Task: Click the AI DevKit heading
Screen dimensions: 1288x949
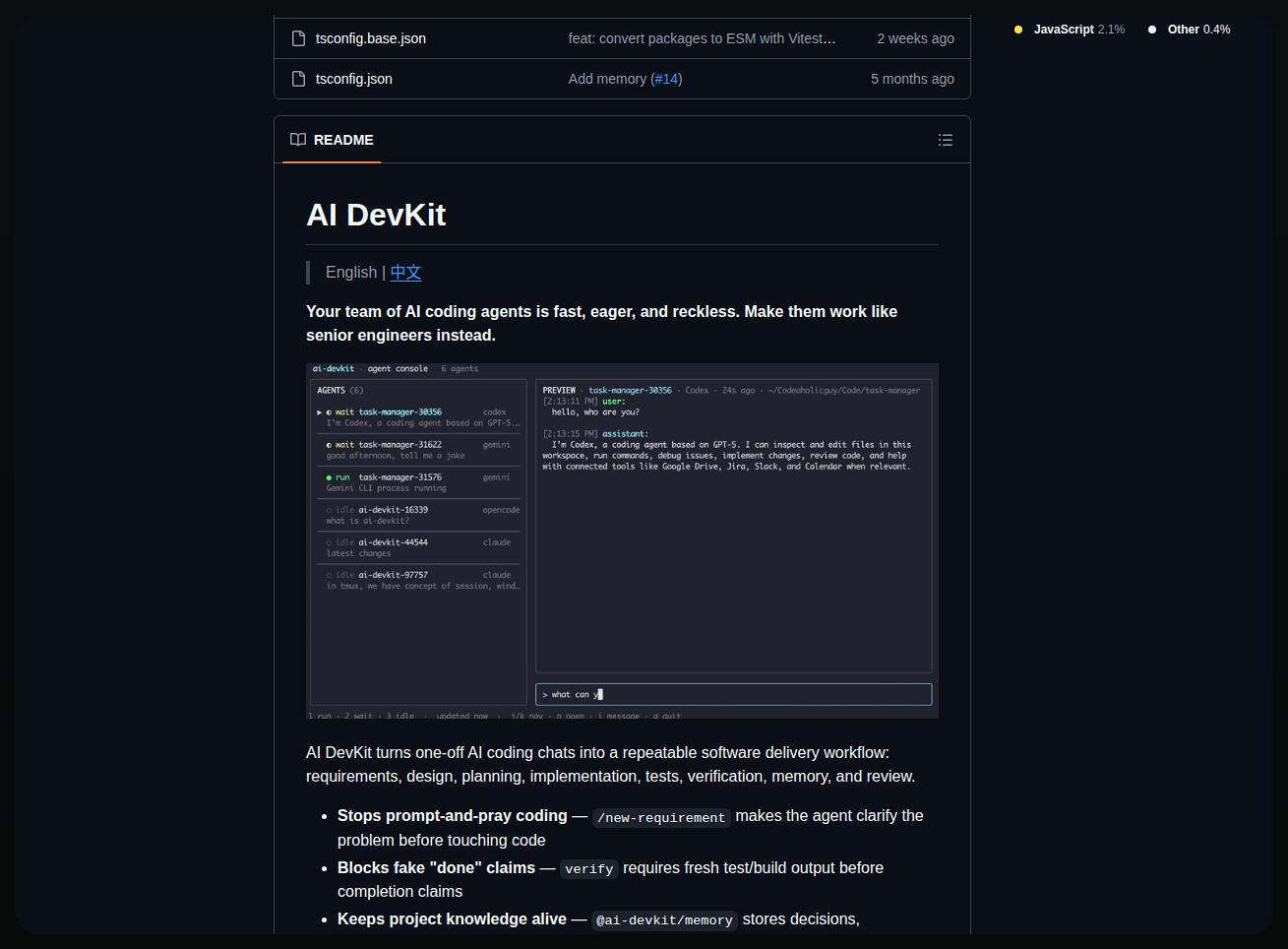Action: (x=376, y=215)
